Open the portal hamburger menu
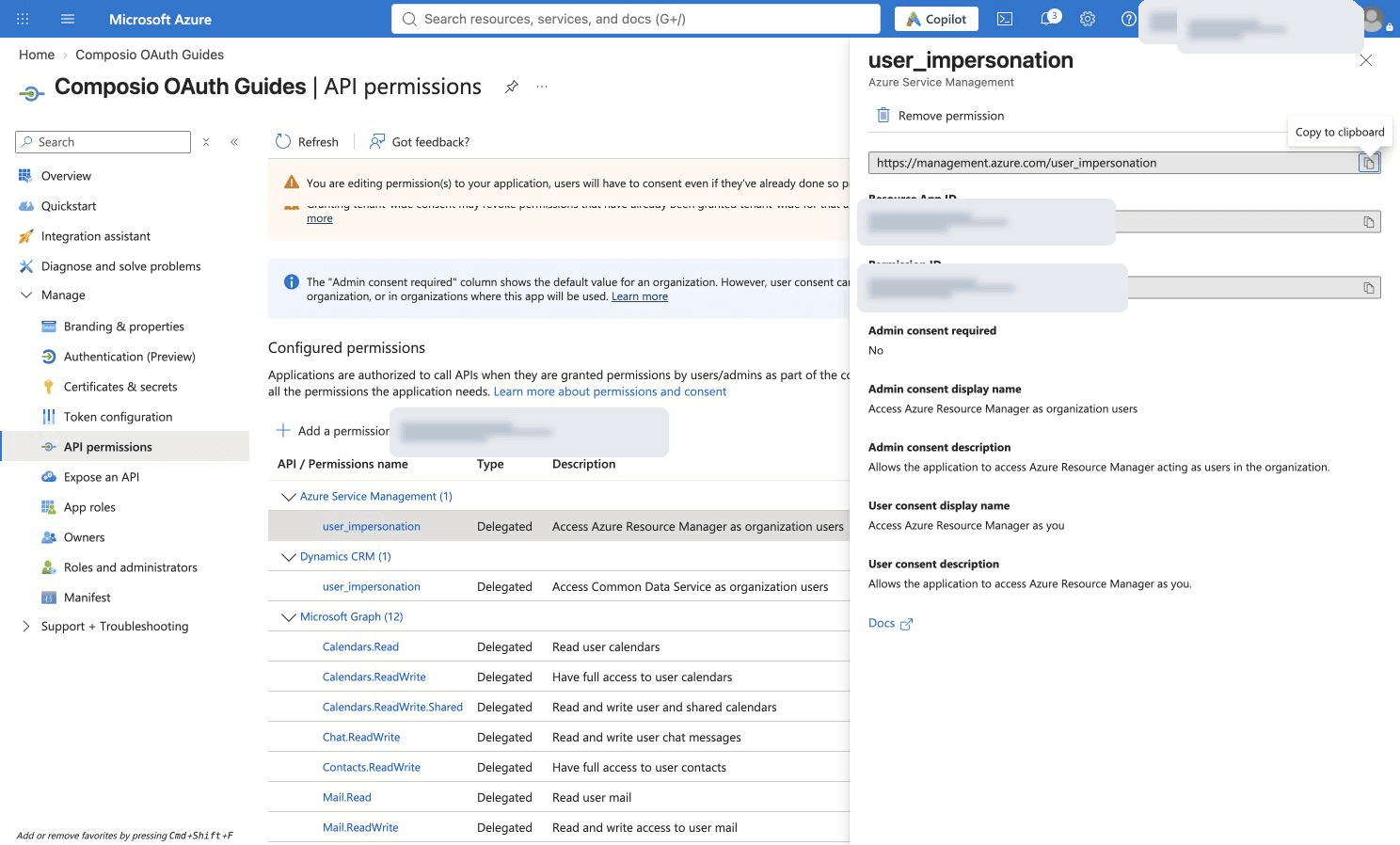1400x845 pixels. click(x=68, y=19)
